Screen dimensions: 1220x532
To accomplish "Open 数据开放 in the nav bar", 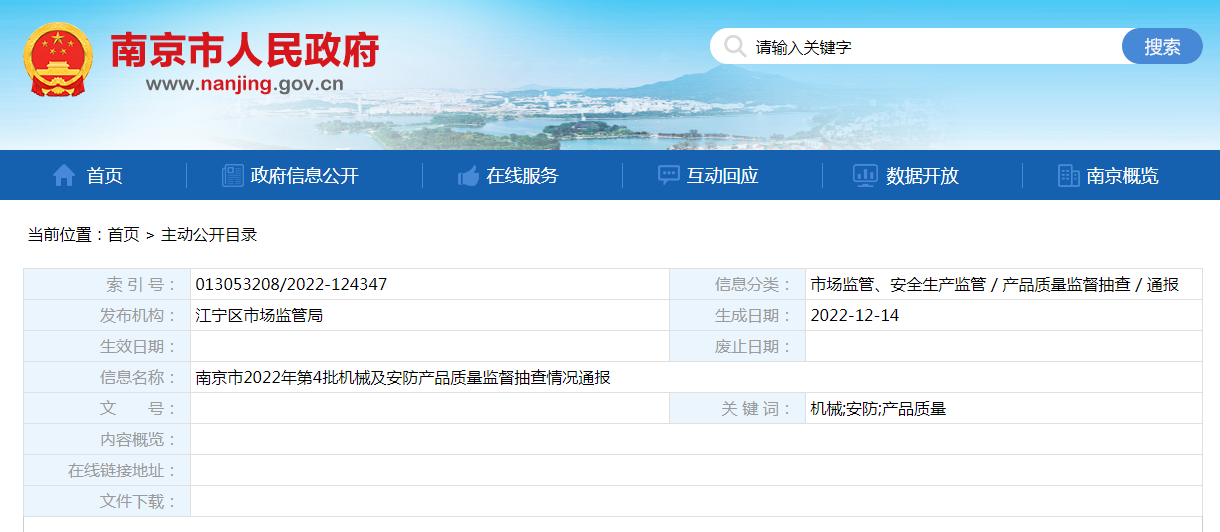I will (922, 176).
